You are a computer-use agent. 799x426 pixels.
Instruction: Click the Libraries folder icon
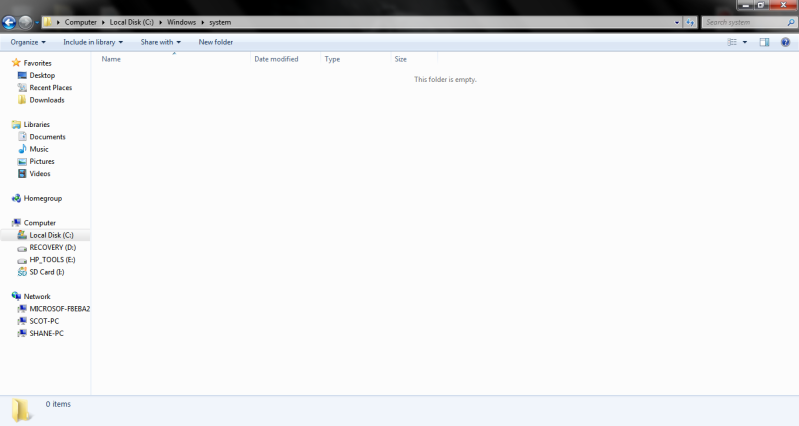(x=16, y=124)
